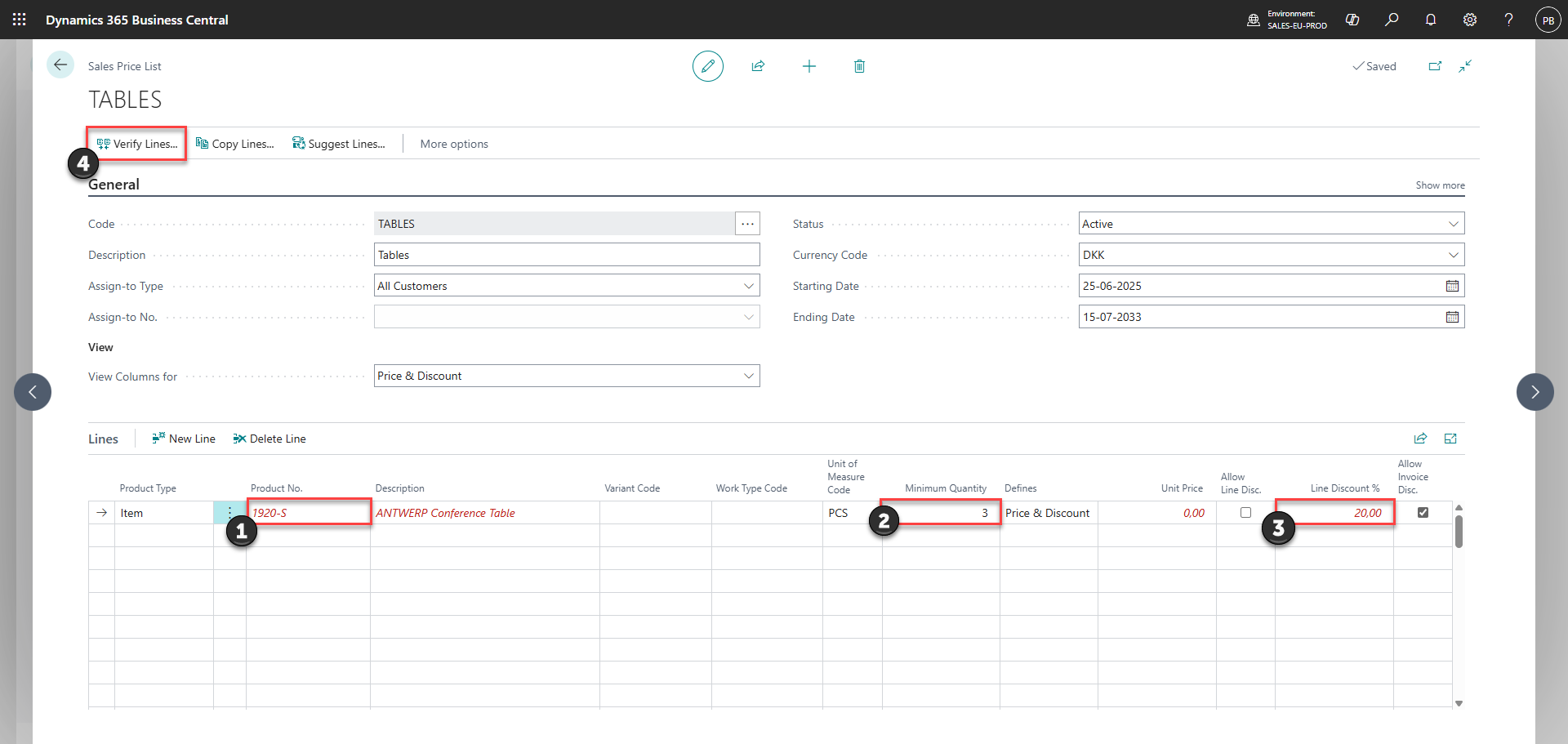The width and height of the screenshot is (1568, 744).
Task: Click the Defines cell Price & Discount
Action: coord(1049,513)
